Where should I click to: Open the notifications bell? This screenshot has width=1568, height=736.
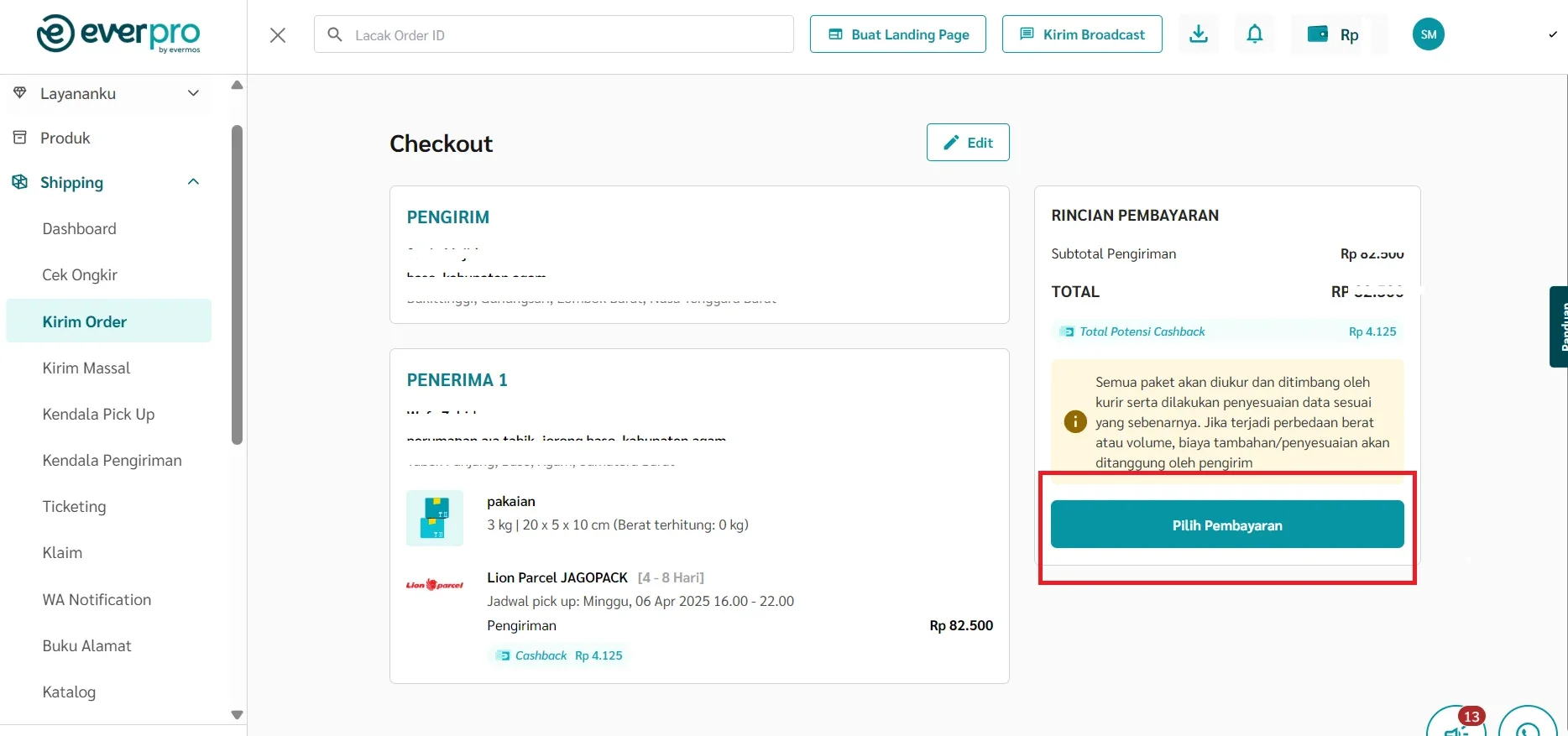point(1254,34)
